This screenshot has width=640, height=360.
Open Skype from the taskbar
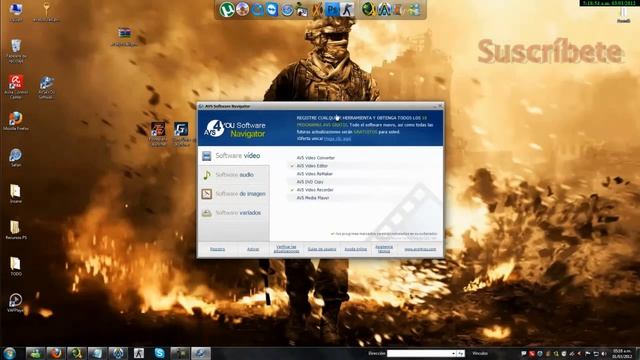(x=160, y=353)
